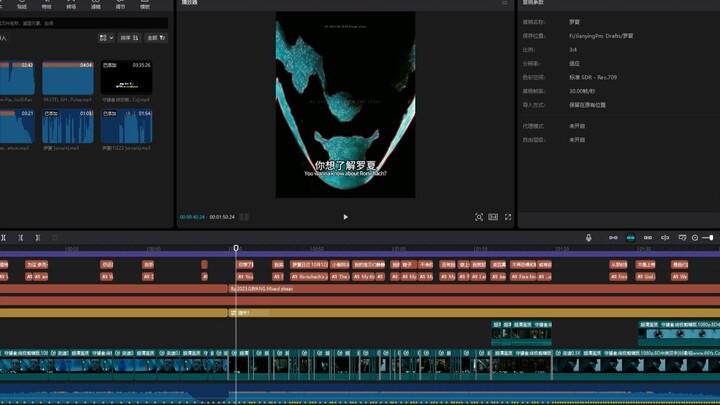720x405 pixels.
Task: Click the 30.00帧/秒 frame rate value
Action: [x=582, y=91]
